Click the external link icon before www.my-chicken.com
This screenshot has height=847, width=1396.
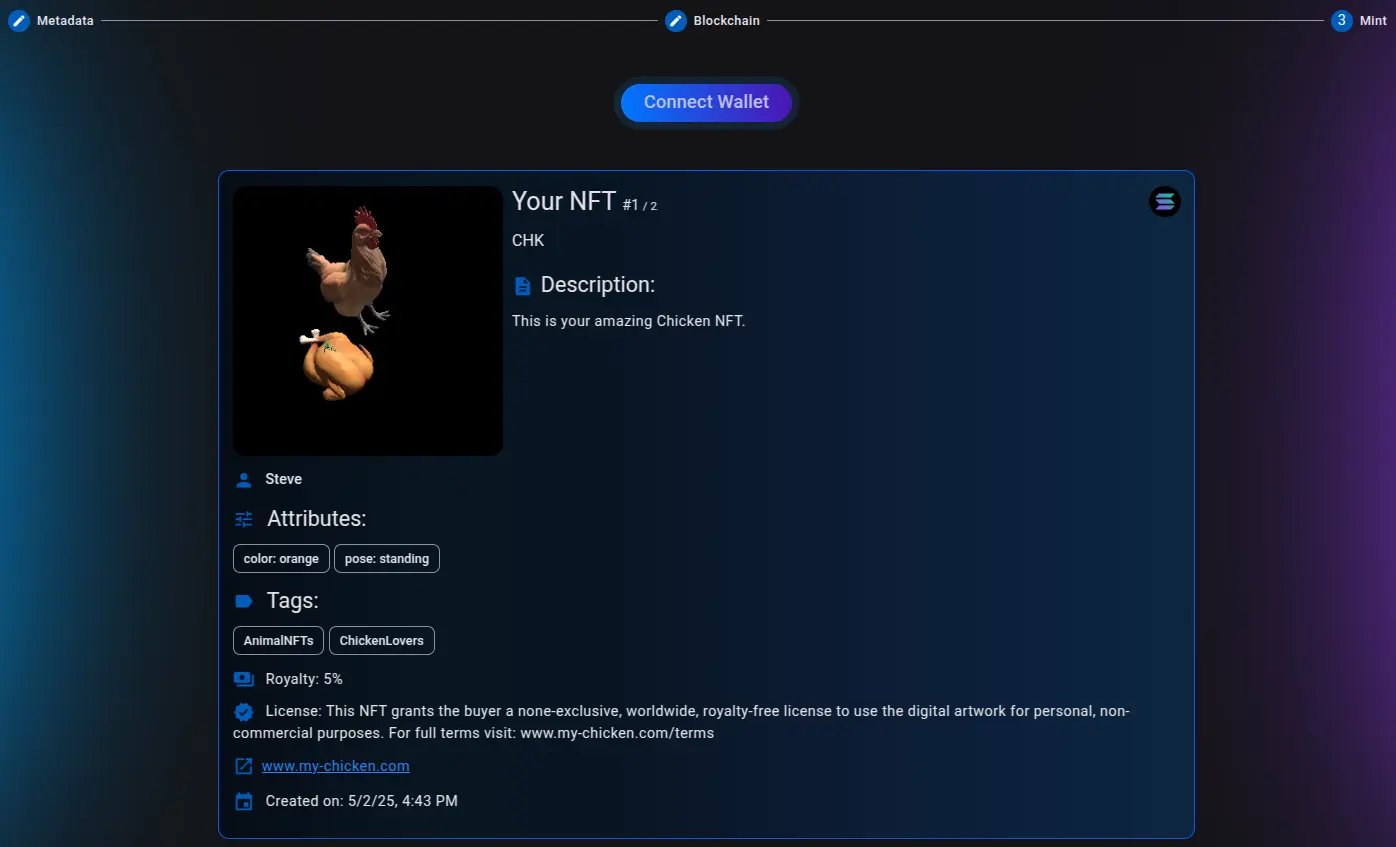[x=242, y=765]
